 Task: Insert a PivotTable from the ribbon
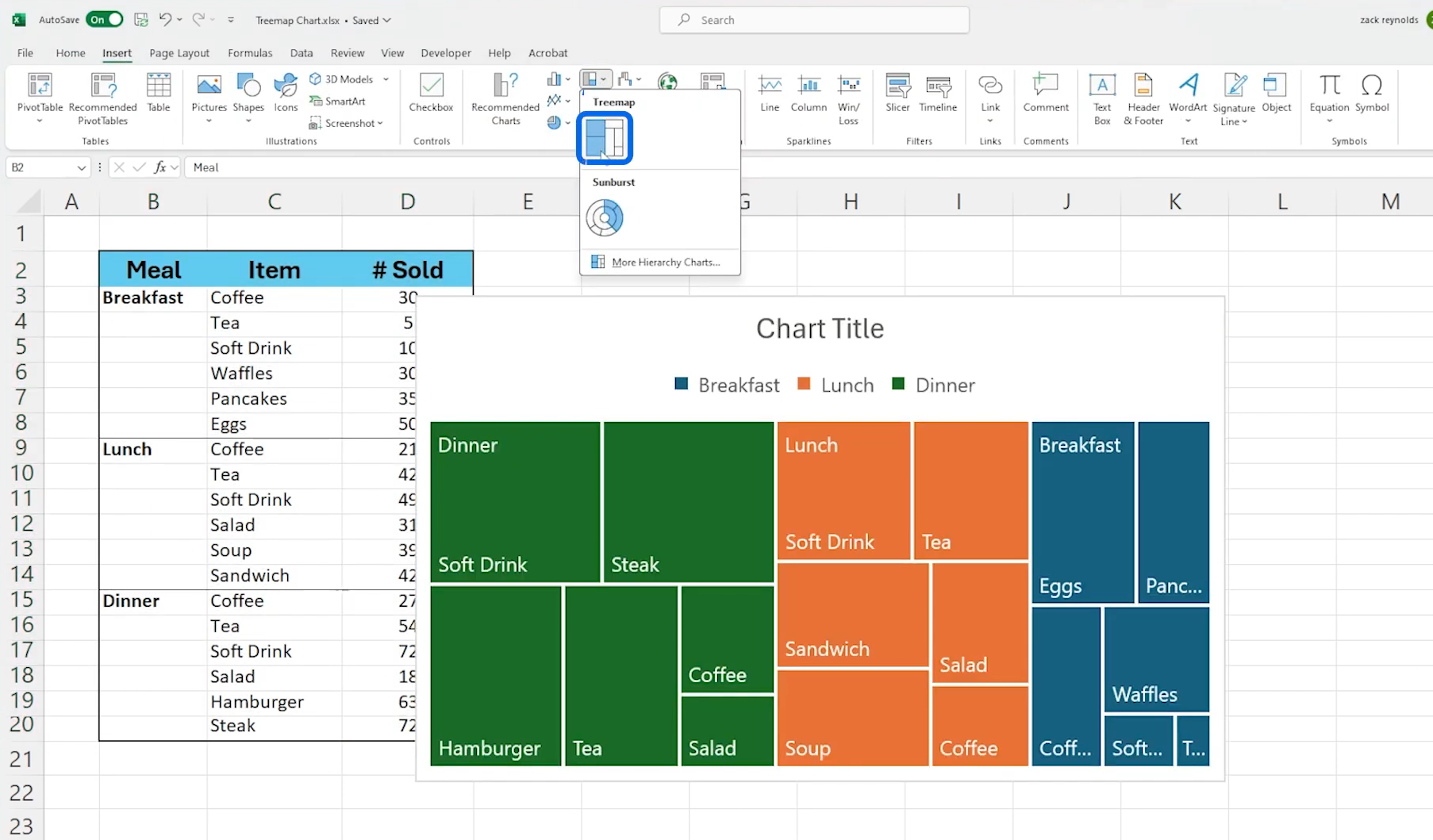(40, 98)
